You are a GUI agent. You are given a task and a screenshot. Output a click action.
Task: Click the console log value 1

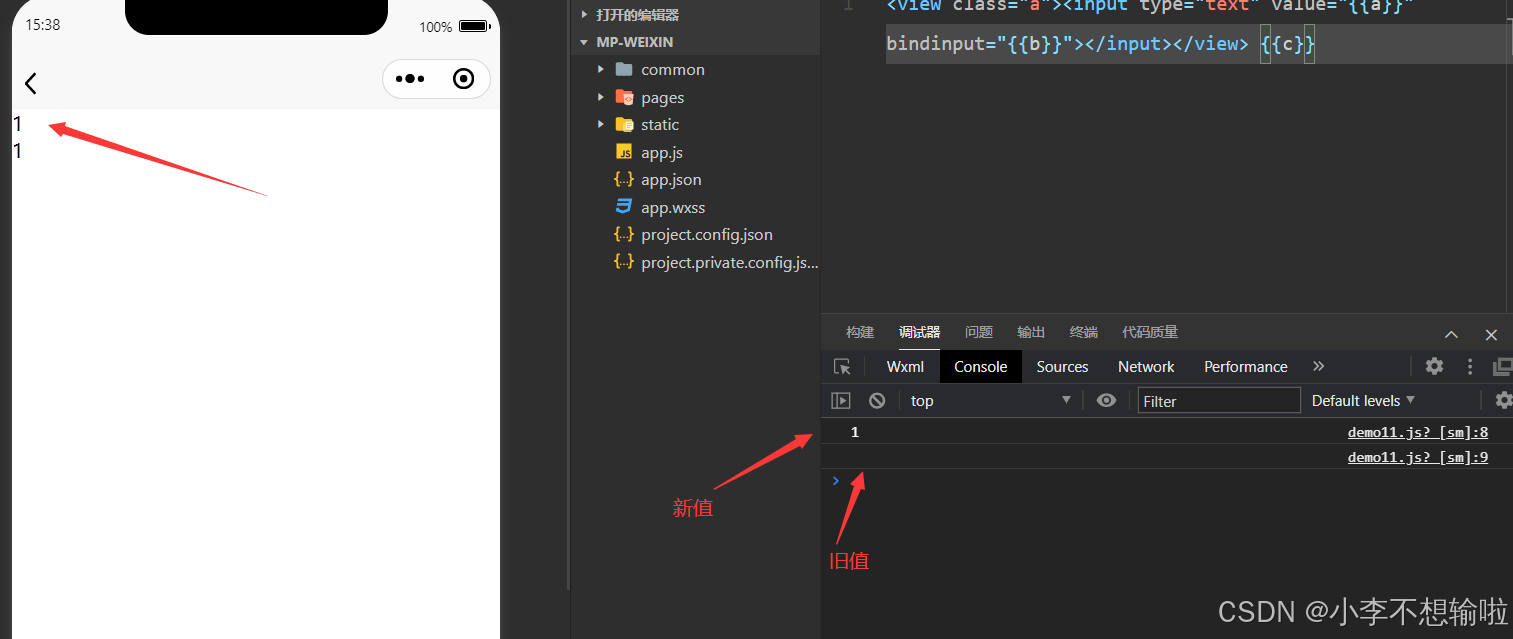854,432
